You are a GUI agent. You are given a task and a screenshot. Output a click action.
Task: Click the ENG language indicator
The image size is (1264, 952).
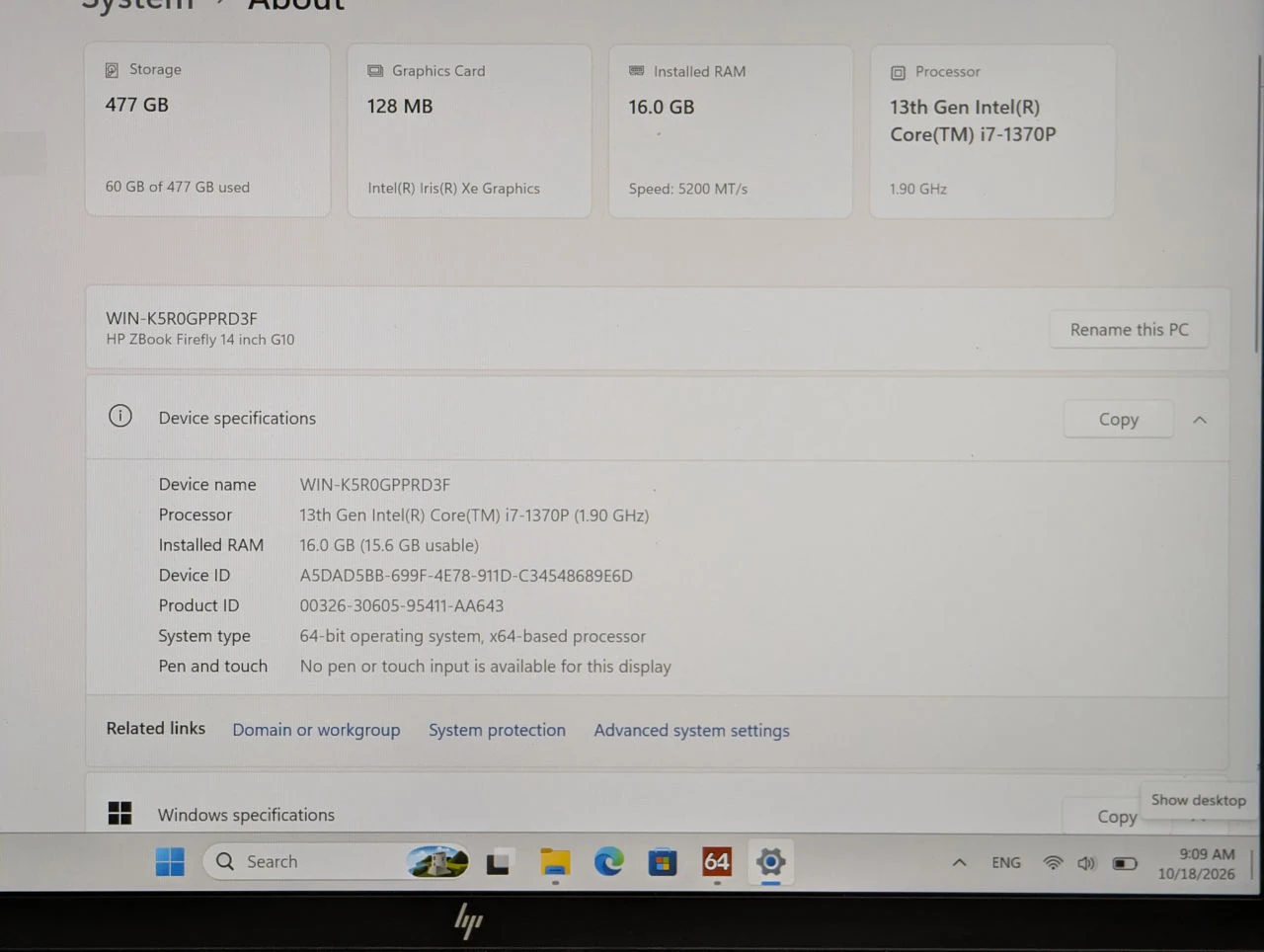coord(1006,862)
